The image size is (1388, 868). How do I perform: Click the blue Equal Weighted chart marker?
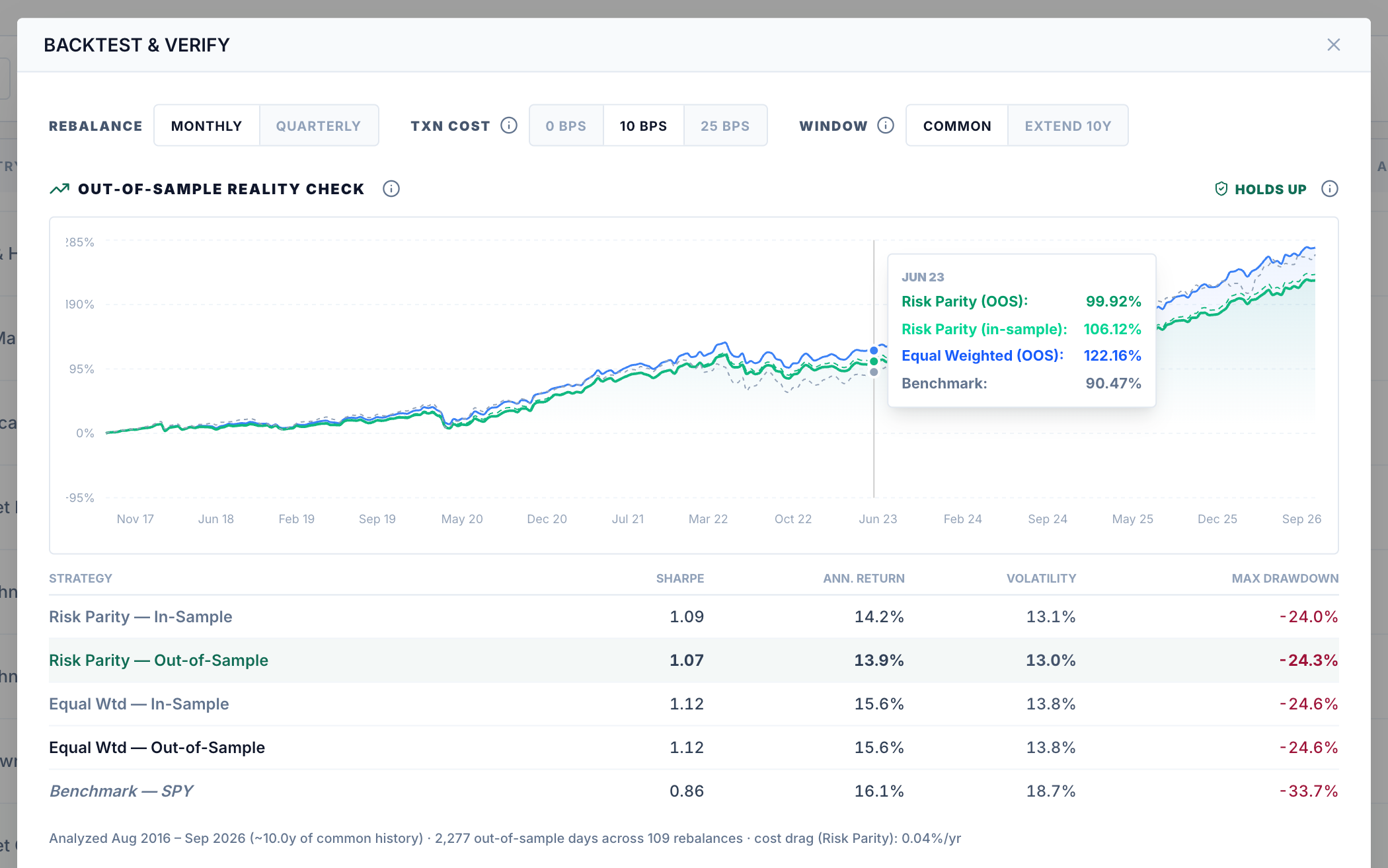tap(874, 350)
